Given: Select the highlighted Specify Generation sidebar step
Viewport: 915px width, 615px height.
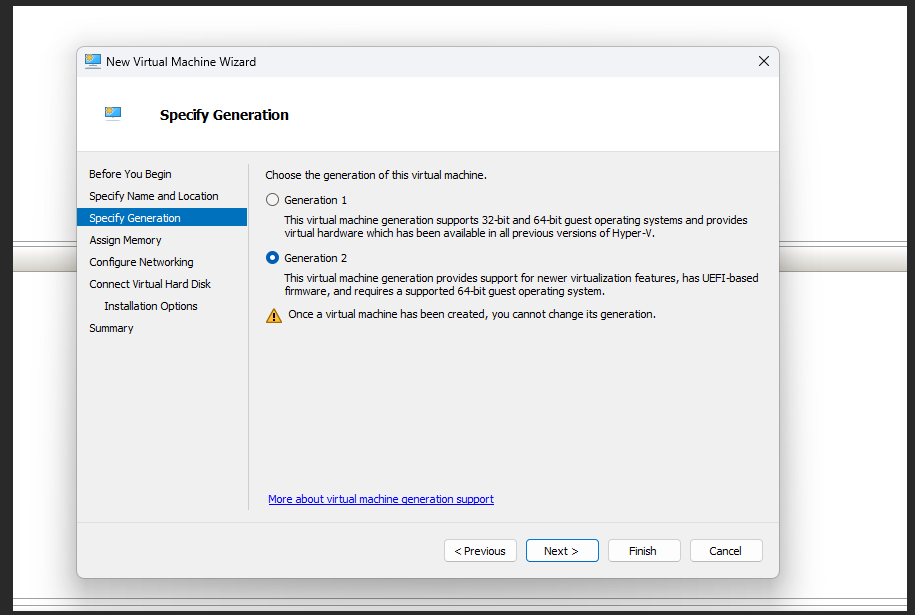Looking at the screenshot, I should point(135,218).
